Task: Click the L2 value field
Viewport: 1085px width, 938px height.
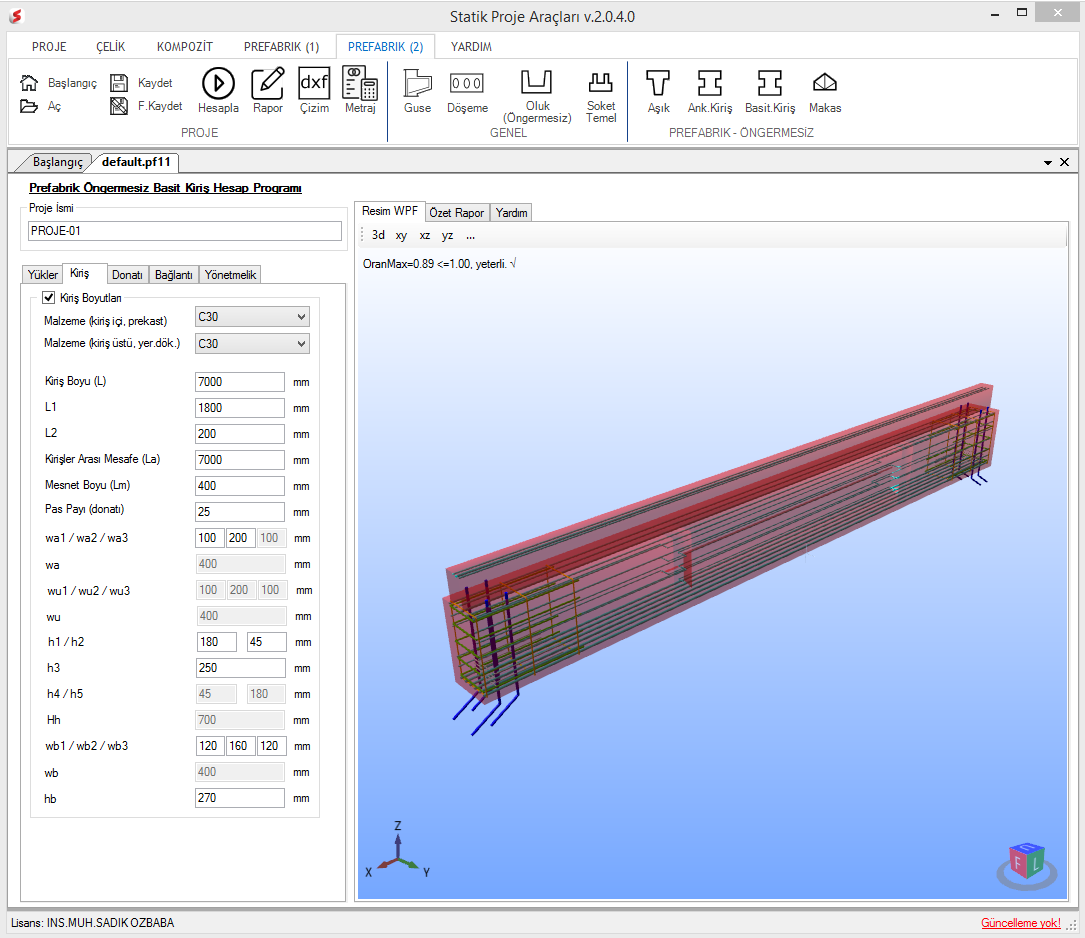Action: click(x=240, y=434)
